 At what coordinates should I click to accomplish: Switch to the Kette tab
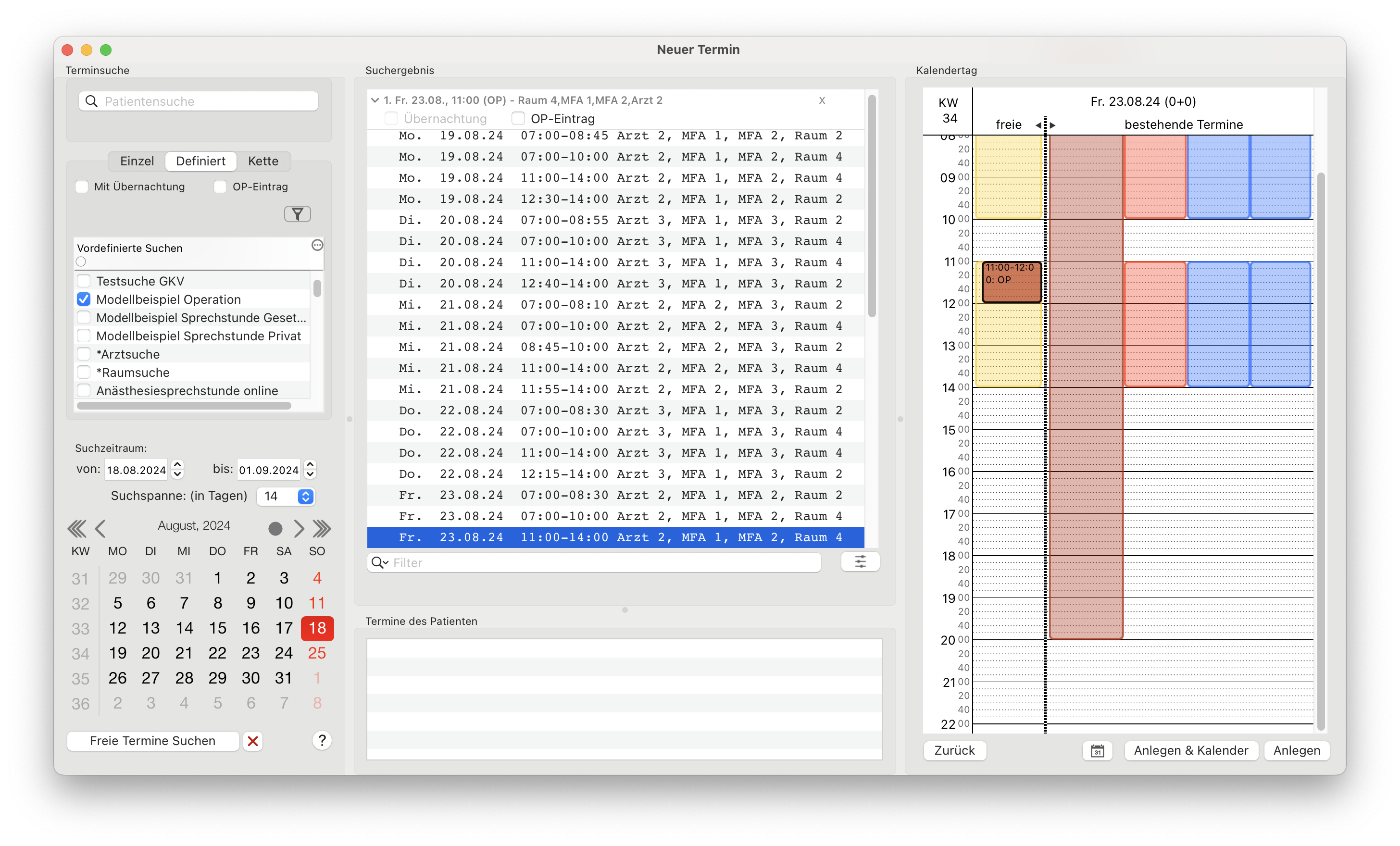point(263,161)
